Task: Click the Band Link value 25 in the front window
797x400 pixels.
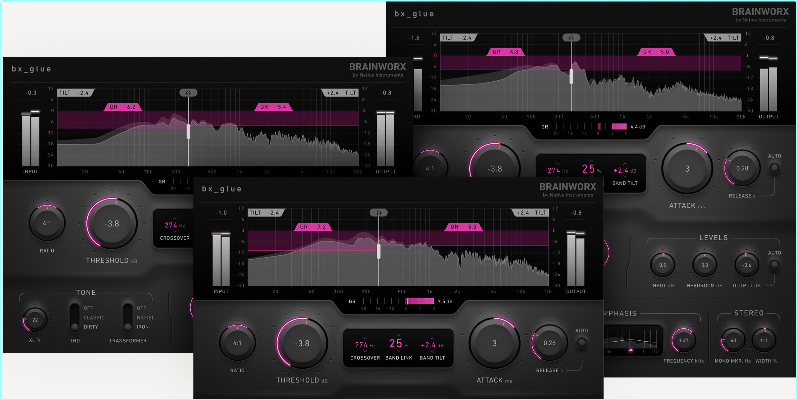Action: [396, 344]
